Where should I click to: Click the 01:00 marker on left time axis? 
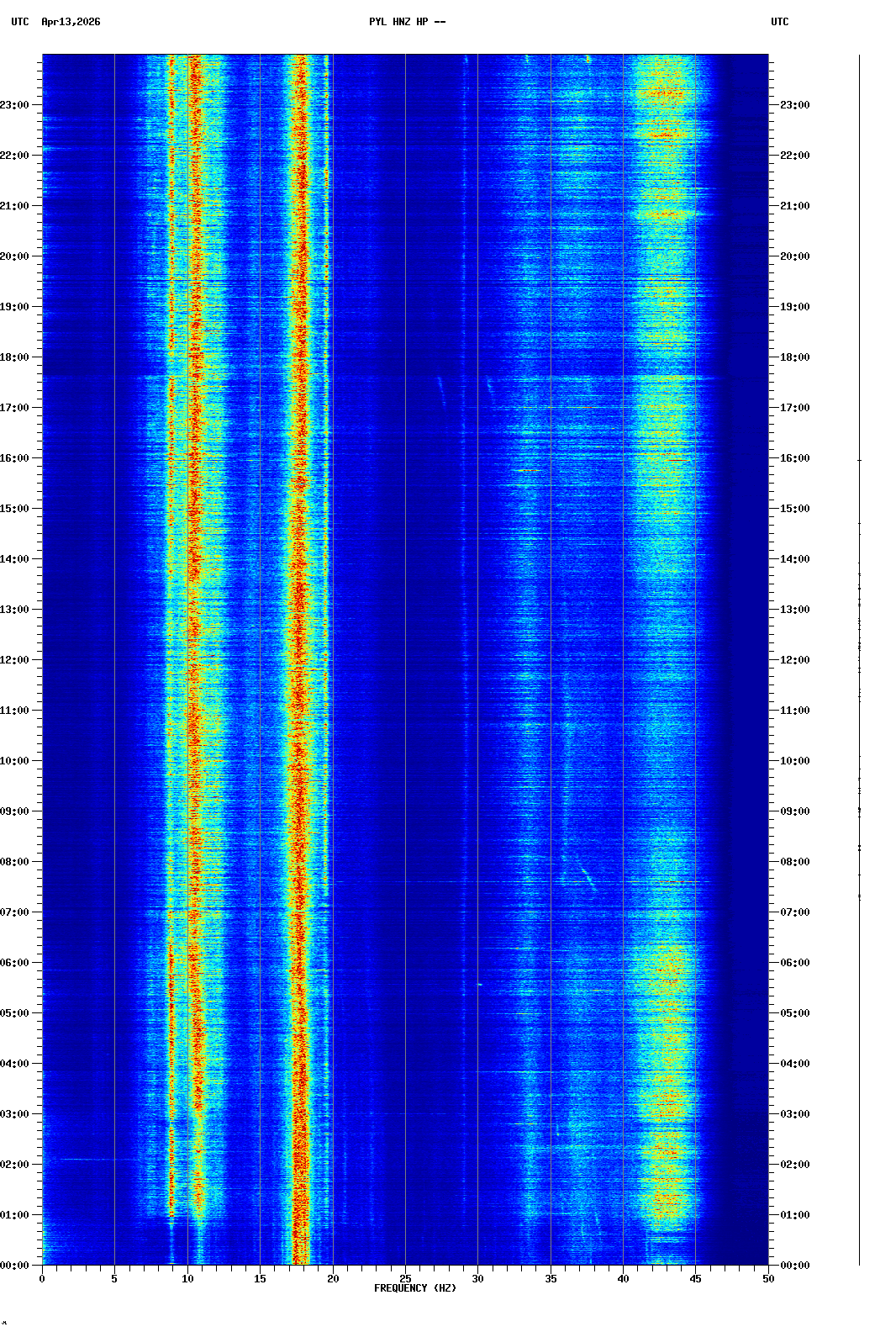[15, 1215]
